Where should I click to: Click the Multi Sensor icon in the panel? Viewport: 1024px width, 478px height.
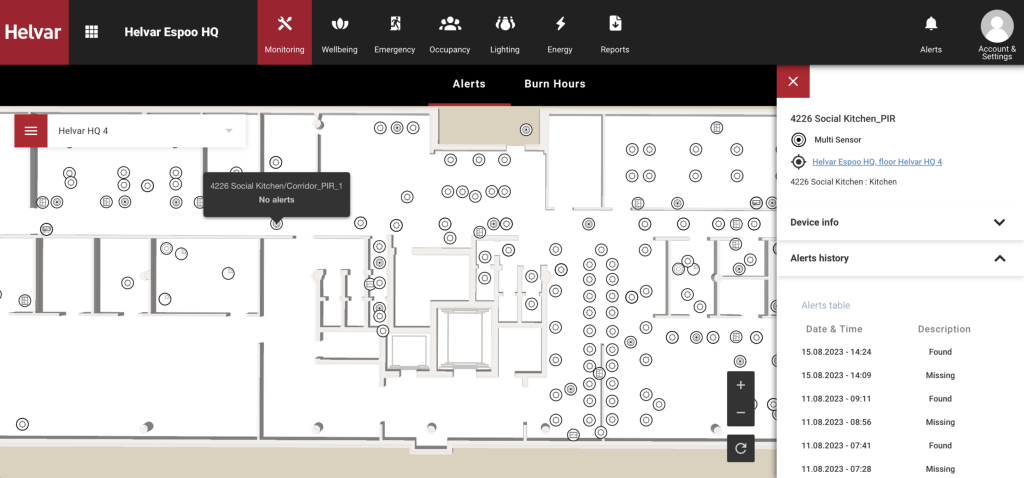pyautogui.click(x=797, y=140)
